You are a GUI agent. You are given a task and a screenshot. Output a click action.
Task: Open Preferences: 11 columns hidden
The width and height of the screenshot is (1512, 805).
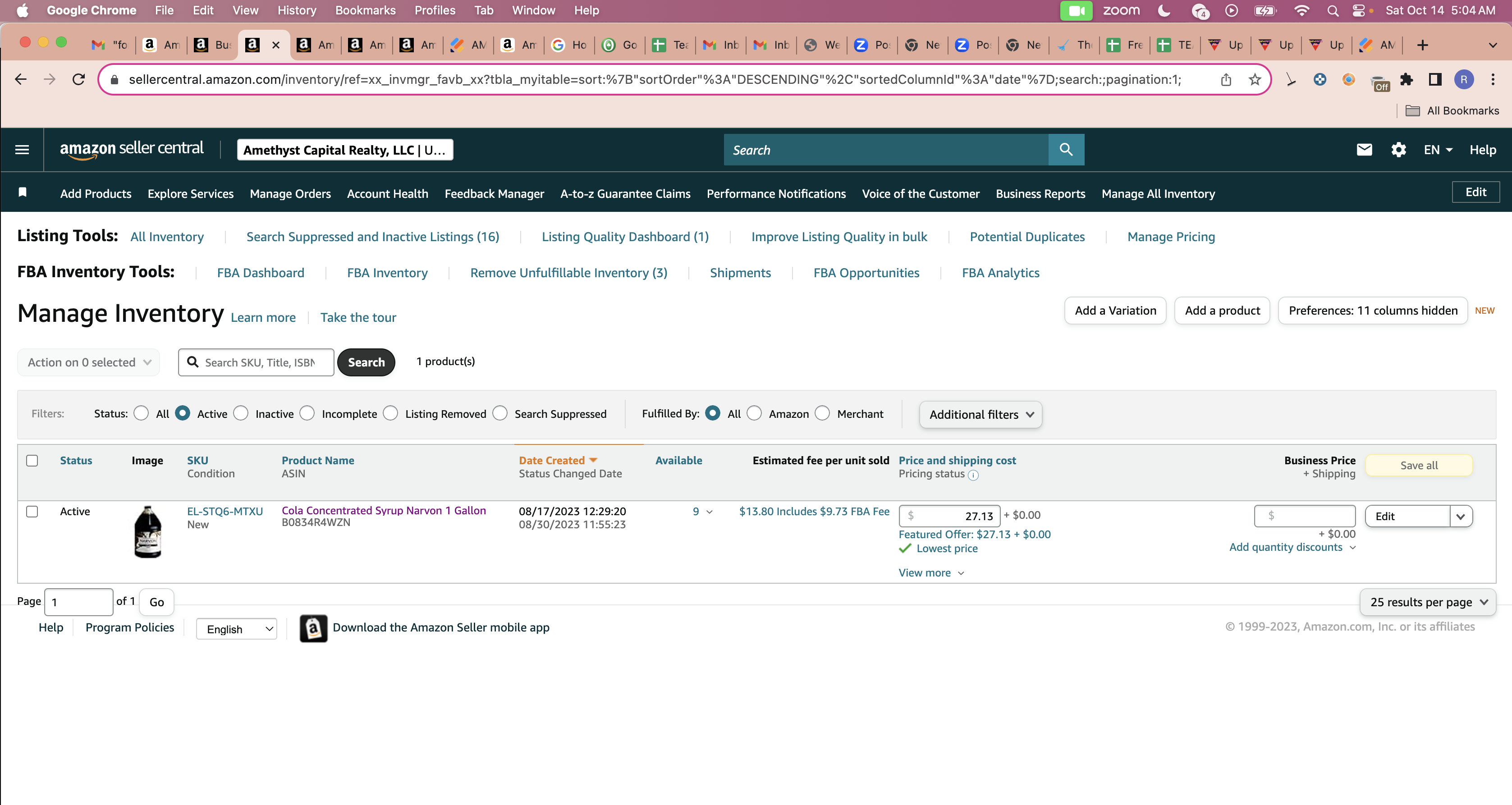1373,311
